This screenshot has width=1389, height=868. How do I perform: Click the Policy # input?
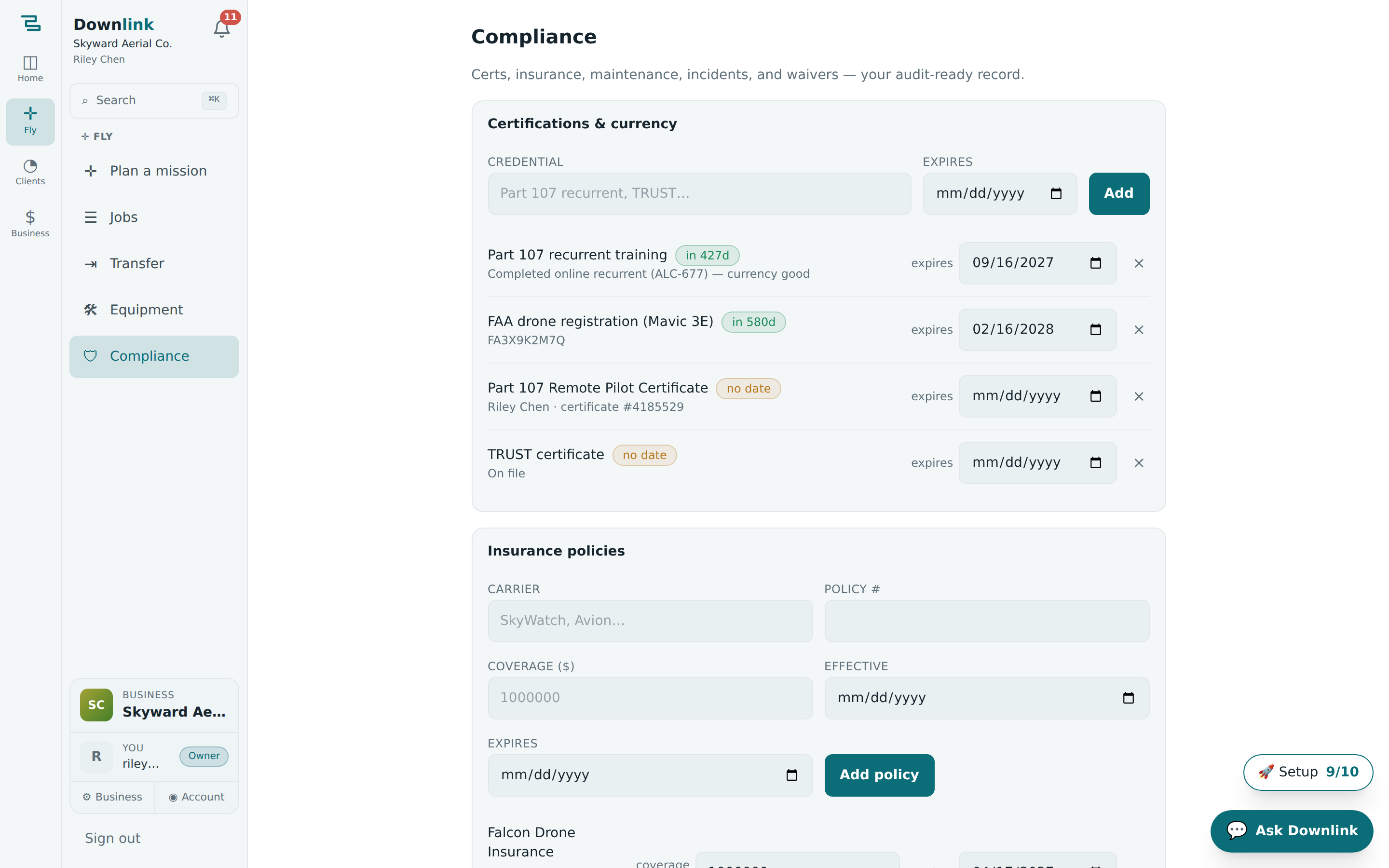click(987, 621)
